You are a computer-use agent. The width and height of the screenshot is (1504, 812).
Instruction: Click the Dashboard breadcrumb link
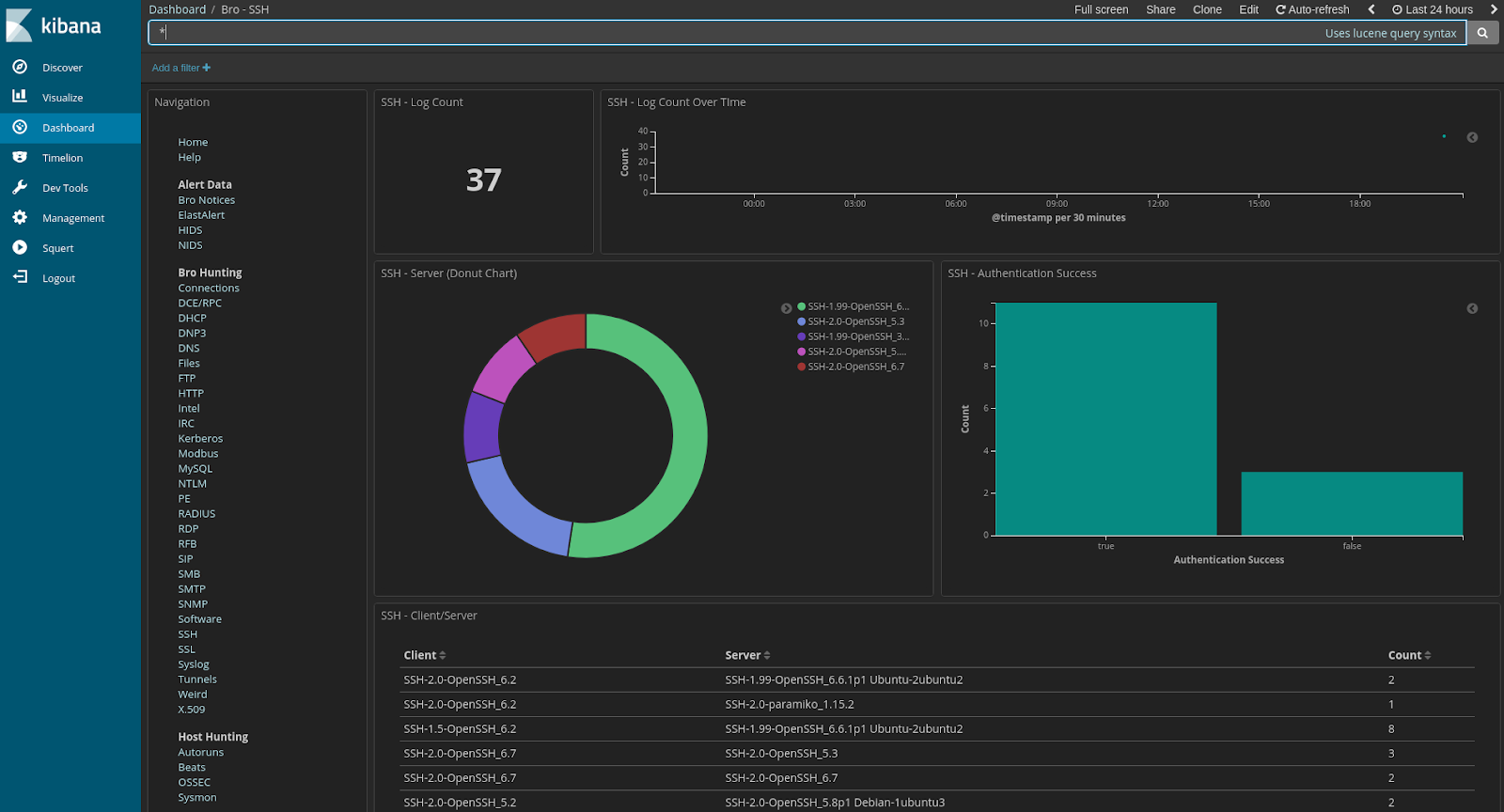tap(177, 9)
